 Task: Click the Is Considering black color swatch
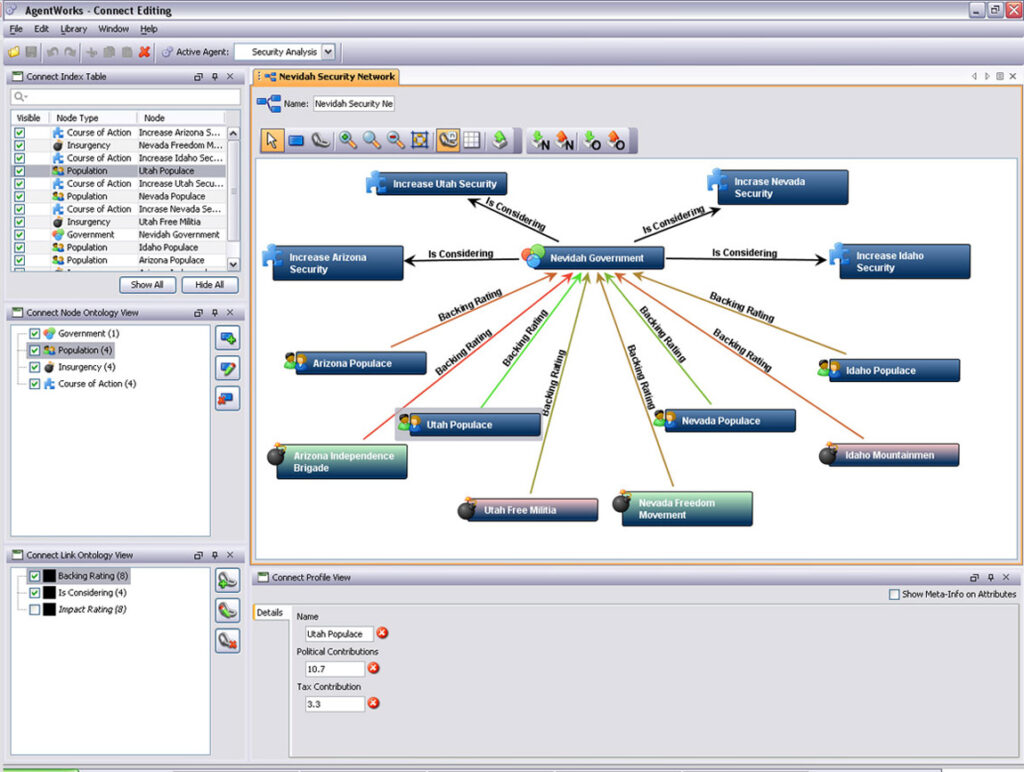point(49,593)
